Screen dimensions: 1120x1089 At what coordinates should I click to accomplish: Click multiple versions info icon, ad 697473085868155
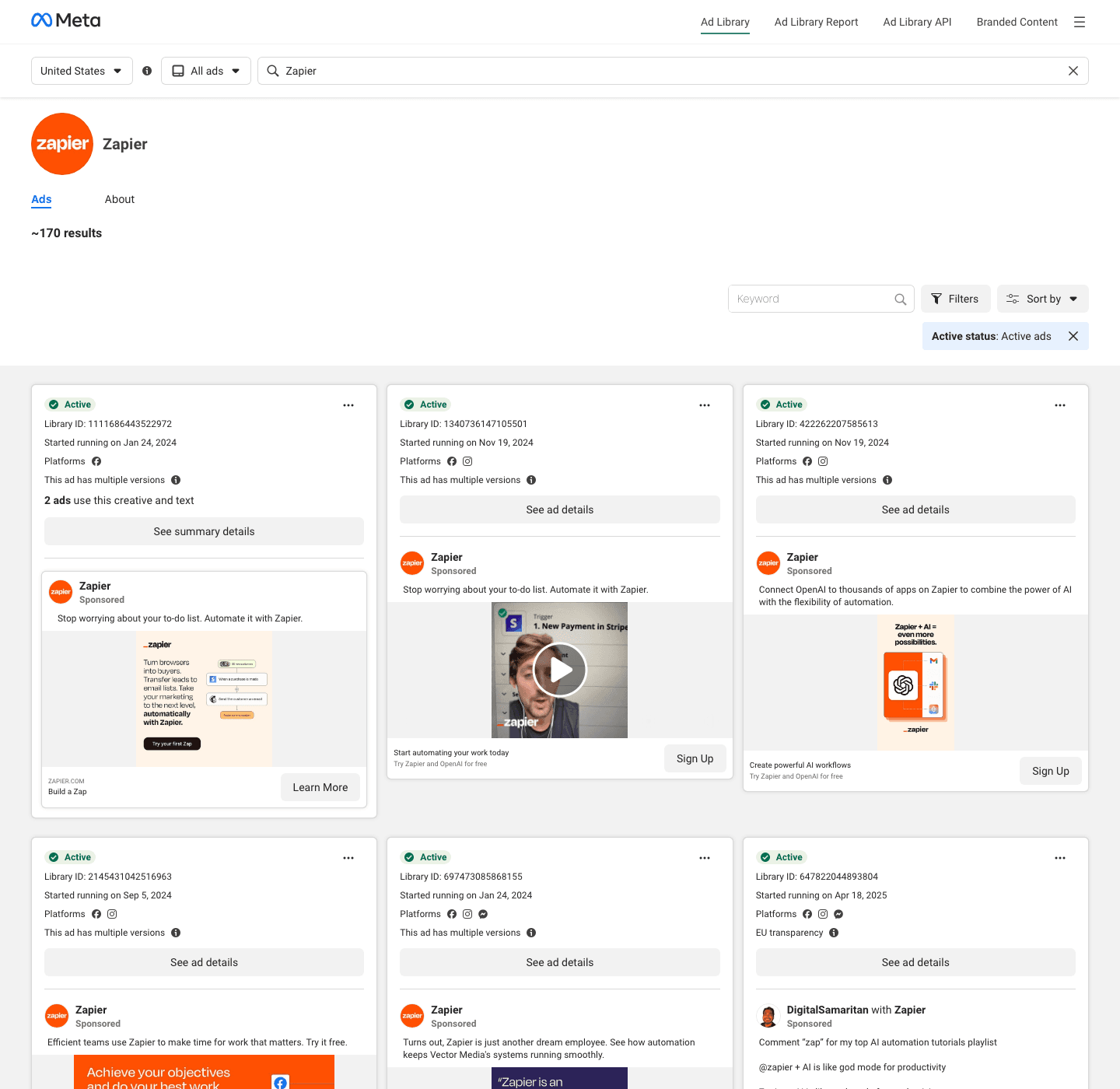(531, 933)
